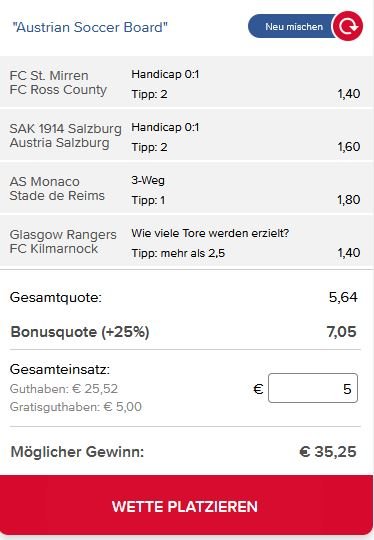Open the Austrian Soccer Board title

pyautogui.click(x=90, y=27)
